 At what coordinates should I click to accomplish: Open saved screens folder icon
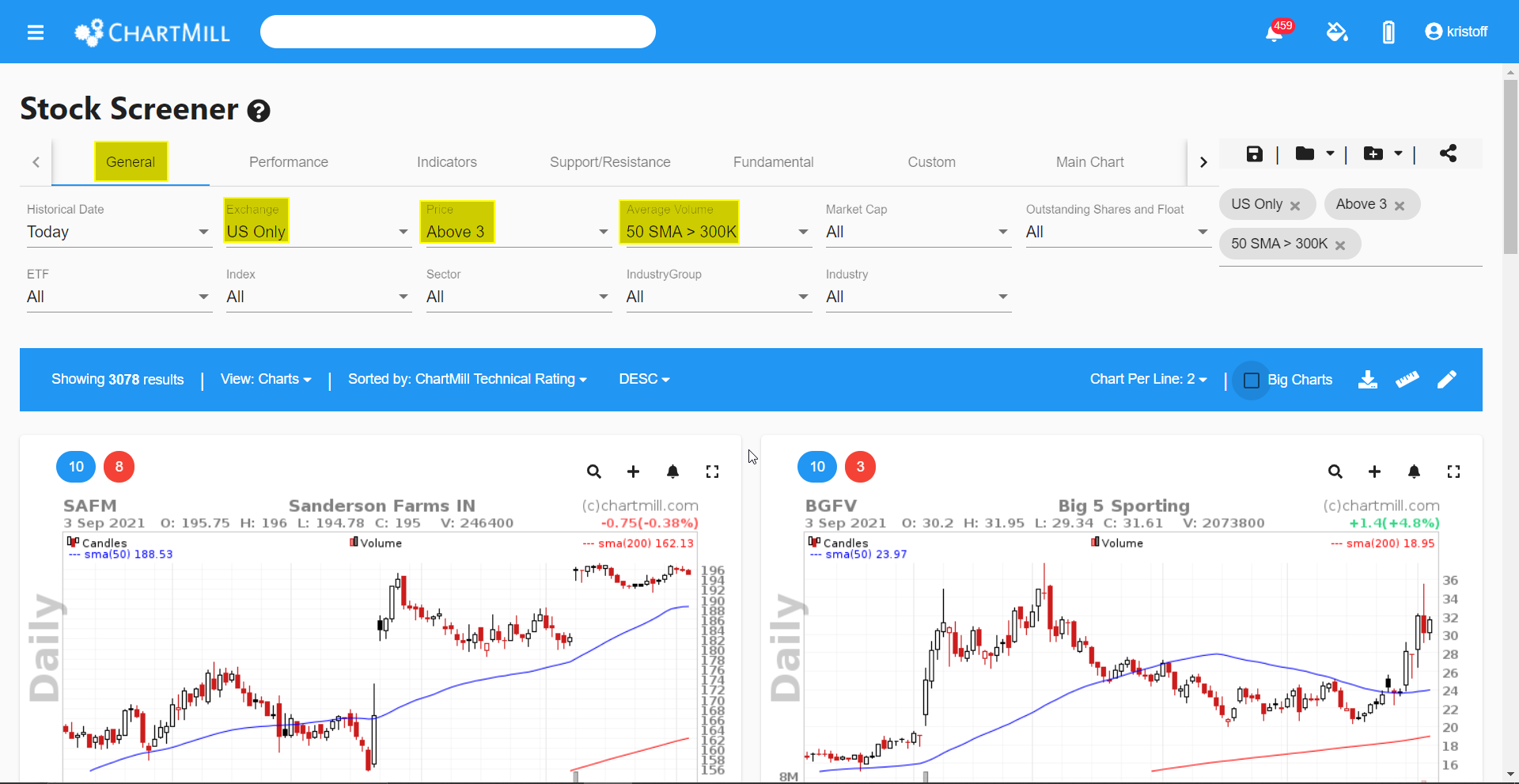point(1305,153)
